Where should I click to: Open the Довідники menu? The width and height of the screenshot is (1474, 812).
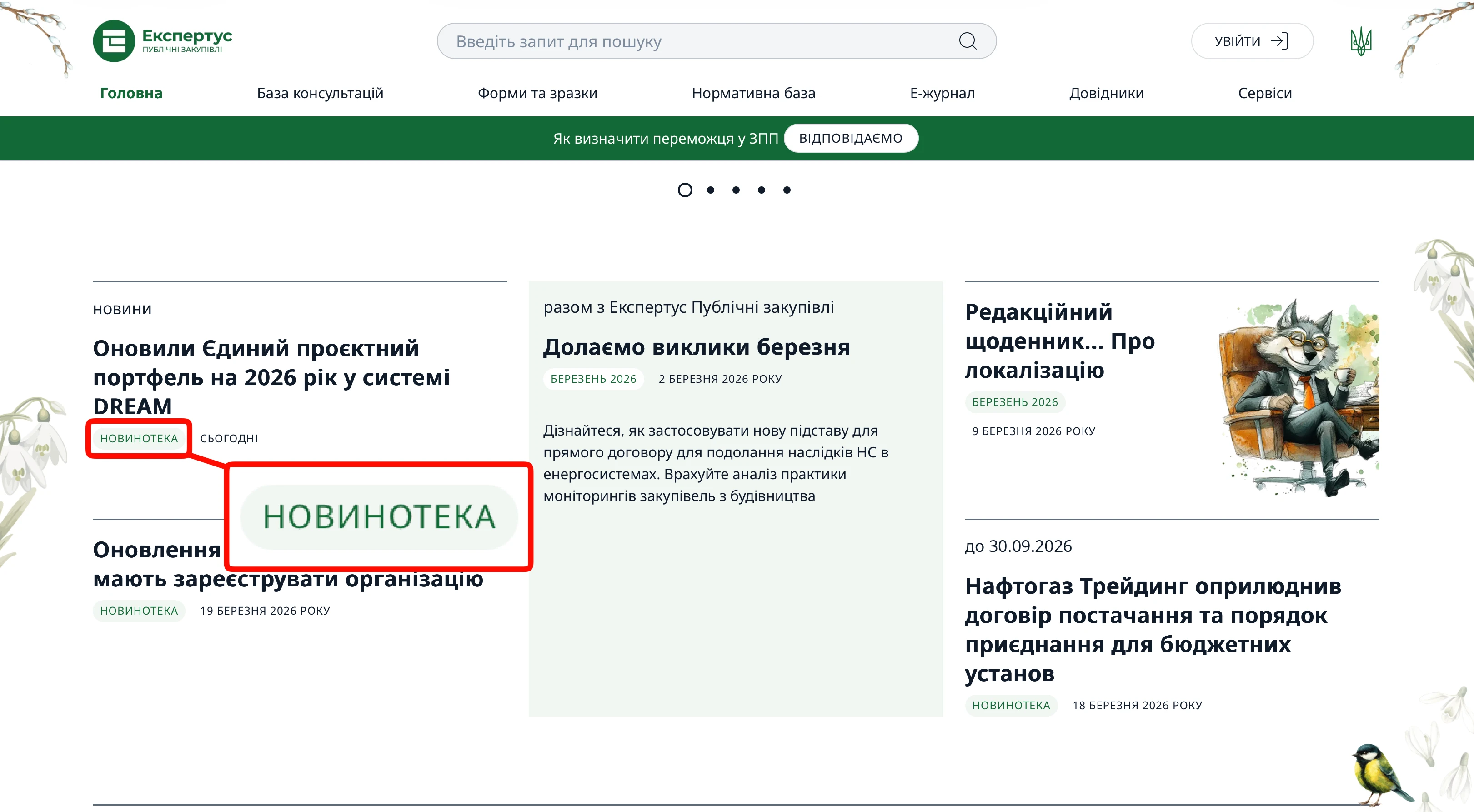point(1106,93)
